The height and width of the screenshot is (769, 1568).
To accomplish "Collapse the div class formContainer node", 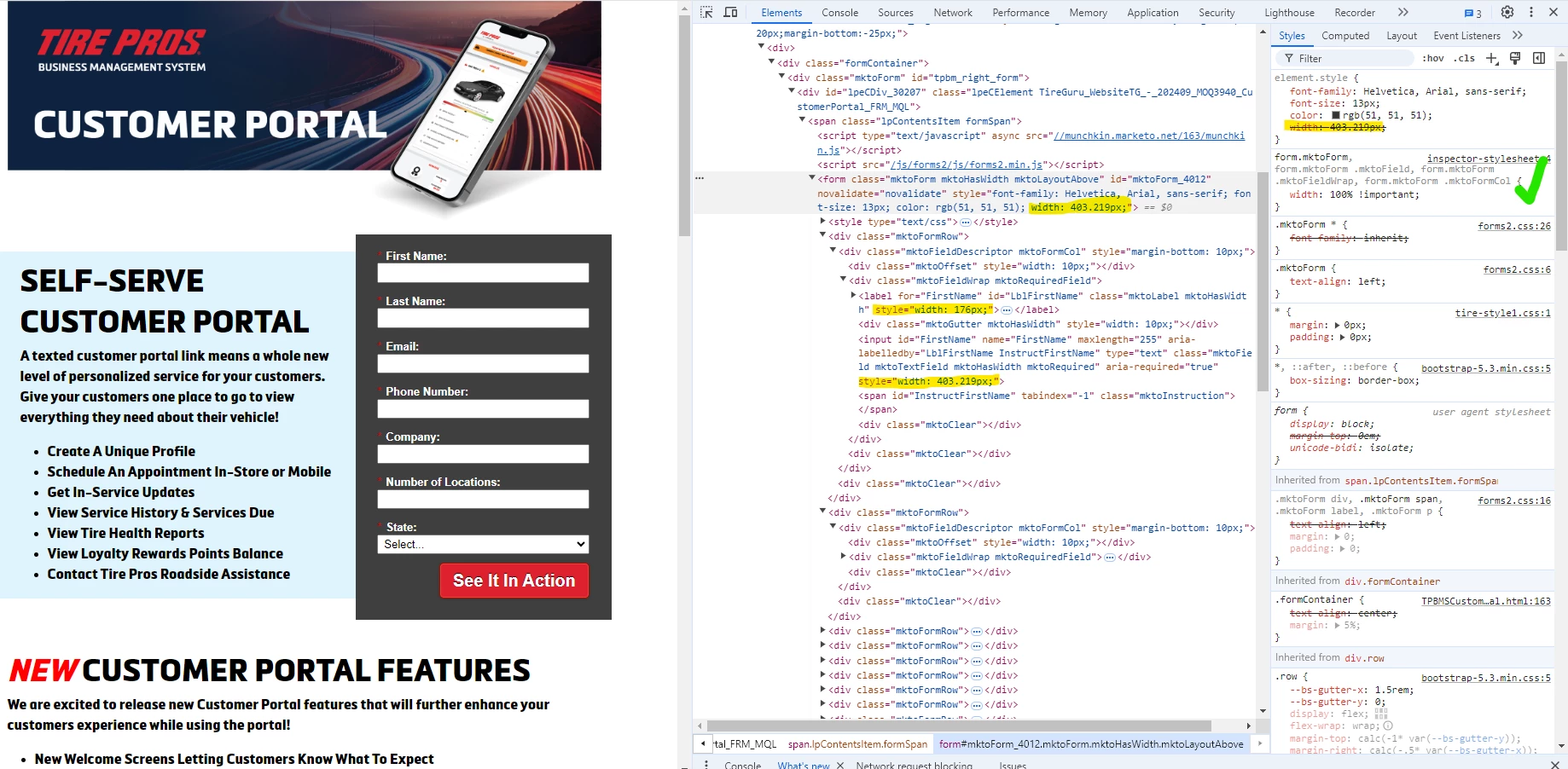I will pyautogui.click(x=772, y=62).
